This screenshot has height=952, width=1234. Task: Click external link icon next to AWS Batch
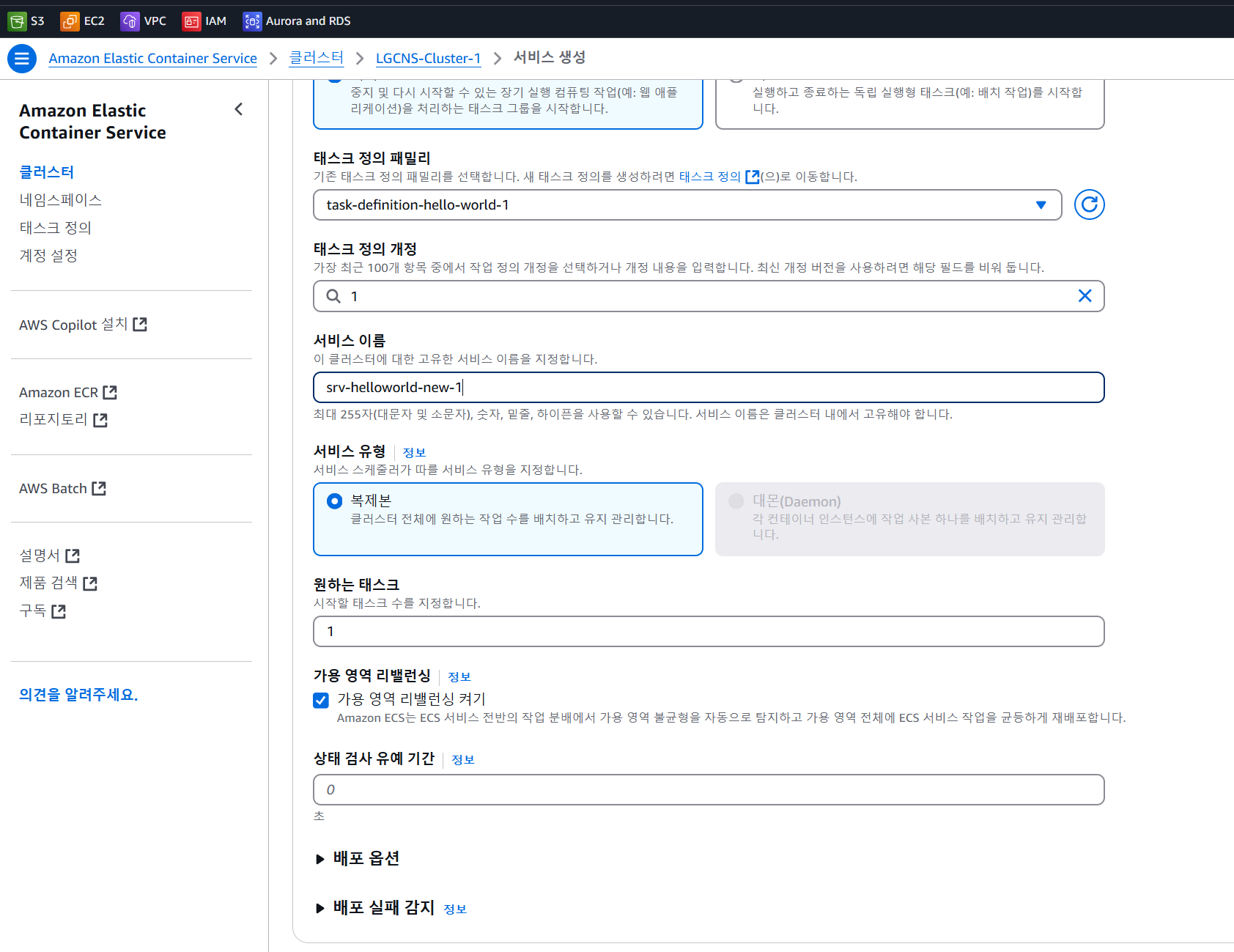click(99, 488)
